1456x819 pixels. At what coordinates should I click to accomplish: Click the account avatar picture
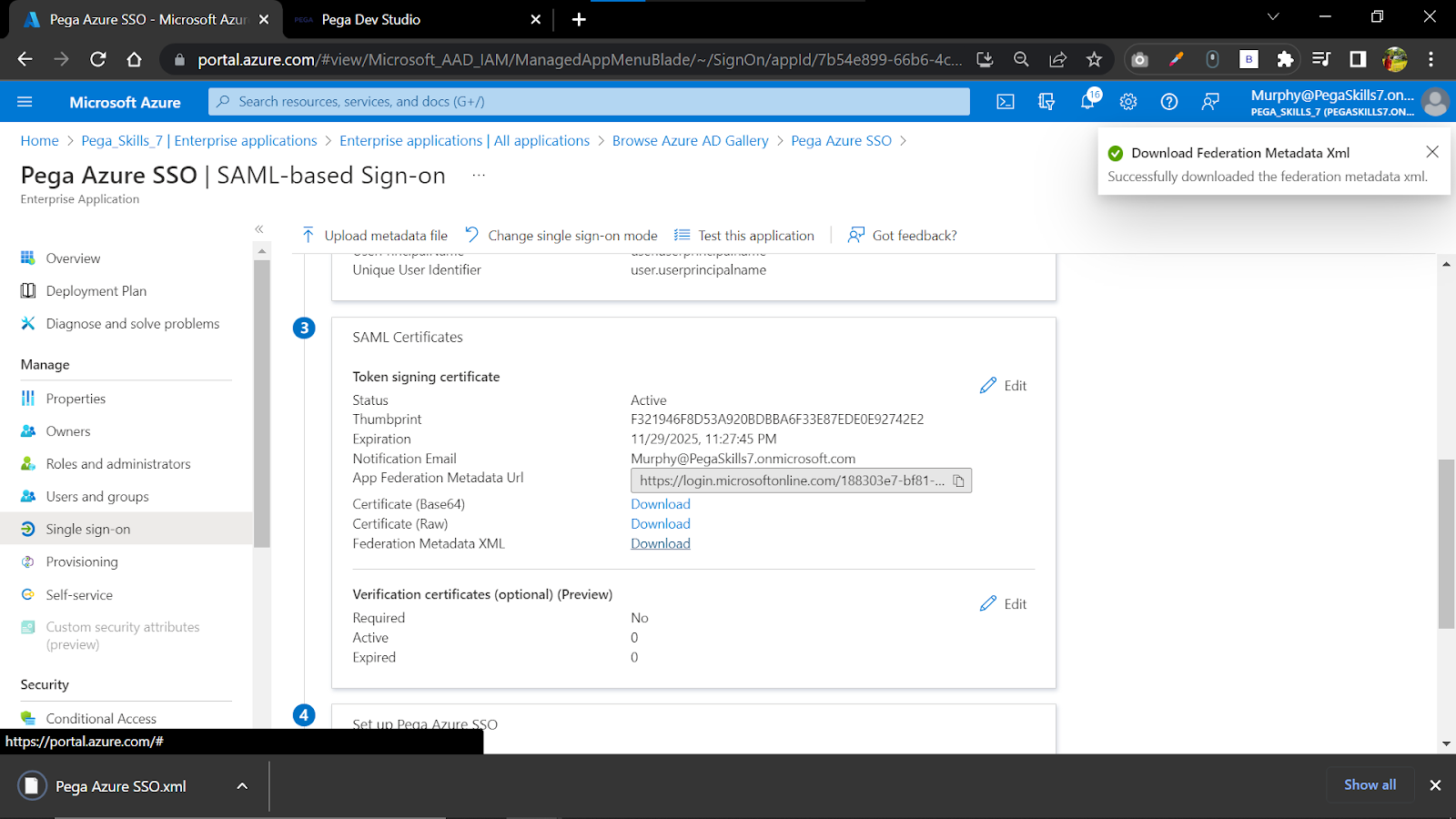tap(1435, 102)
